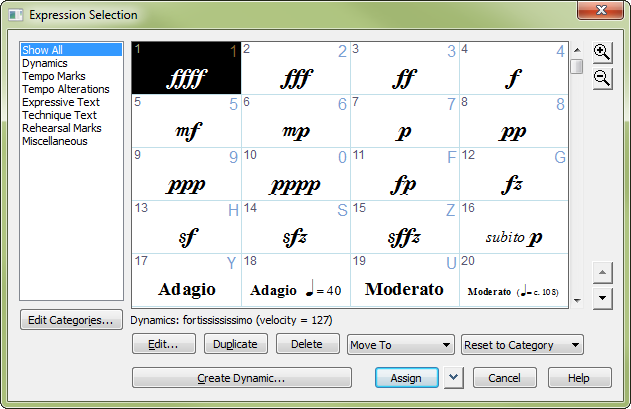Move selected expression down with arrow button
631x409 pixels.
pyautogui.click(x=602, y=298)
